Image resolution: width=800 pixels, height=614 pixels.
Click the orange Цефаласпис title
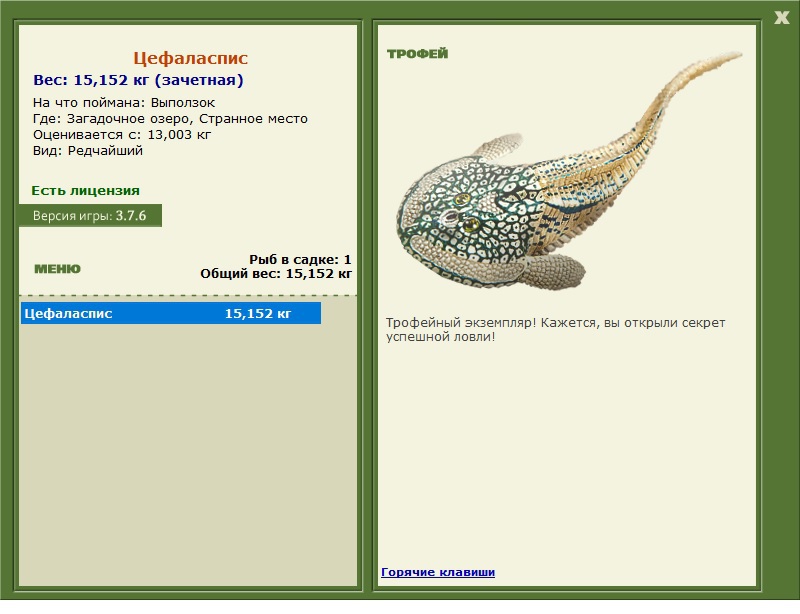190,58
